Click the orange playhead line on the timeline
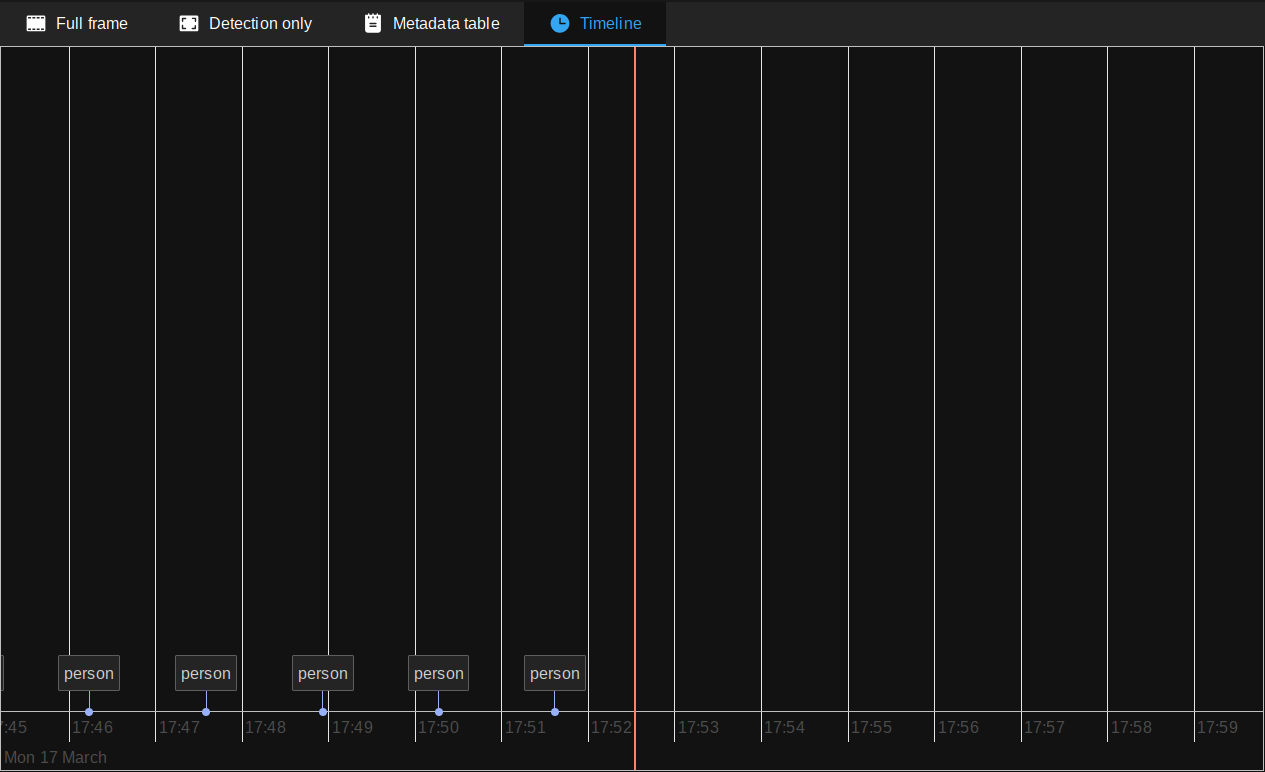This screenshot has height=772, width=1265. click(x=634, y=400)
